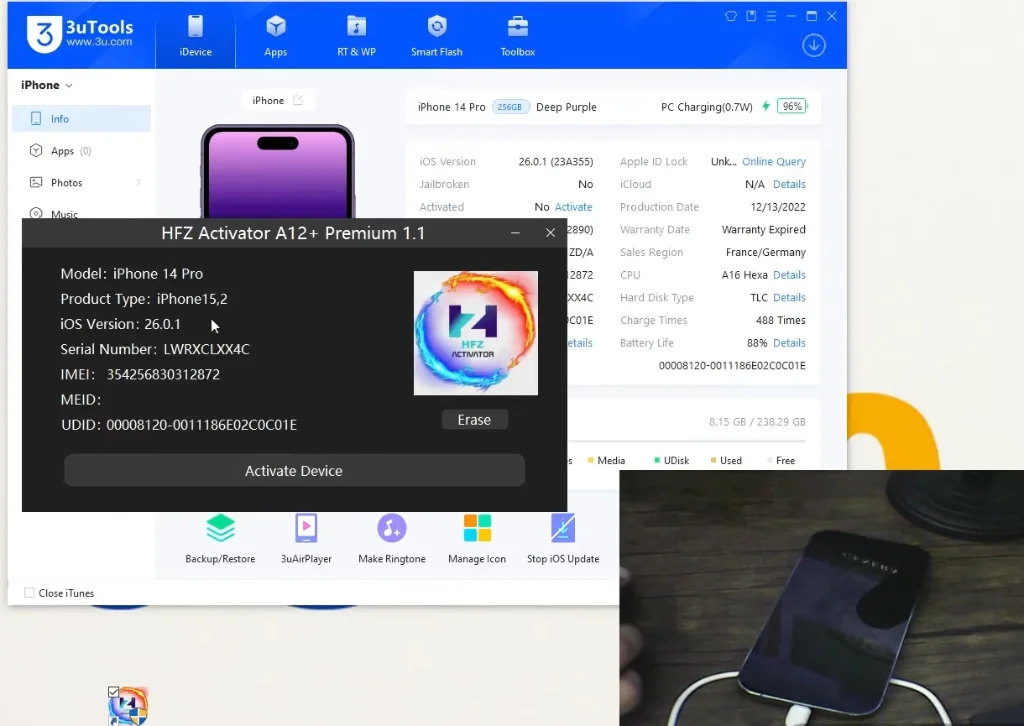The image size is (1024, 726).
Task: Expand the iPhone device dropdown in sidebar
Action: coord(46,85)
